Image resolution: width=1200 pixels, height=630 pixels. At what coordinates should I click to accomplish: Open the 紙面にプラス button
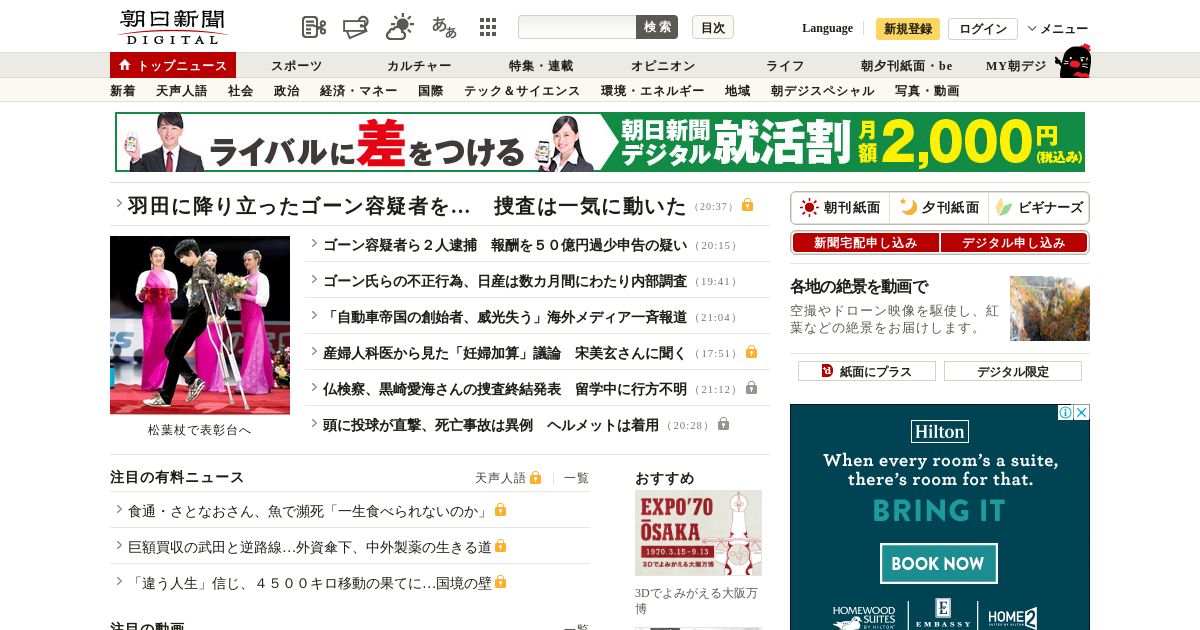click(x=867, y=371)
